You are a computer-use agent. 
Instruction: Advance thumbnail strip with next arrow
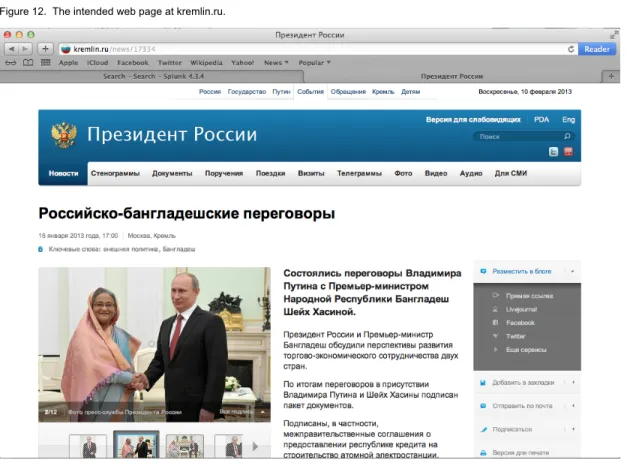pyautogui.click(x=255, y=446)
